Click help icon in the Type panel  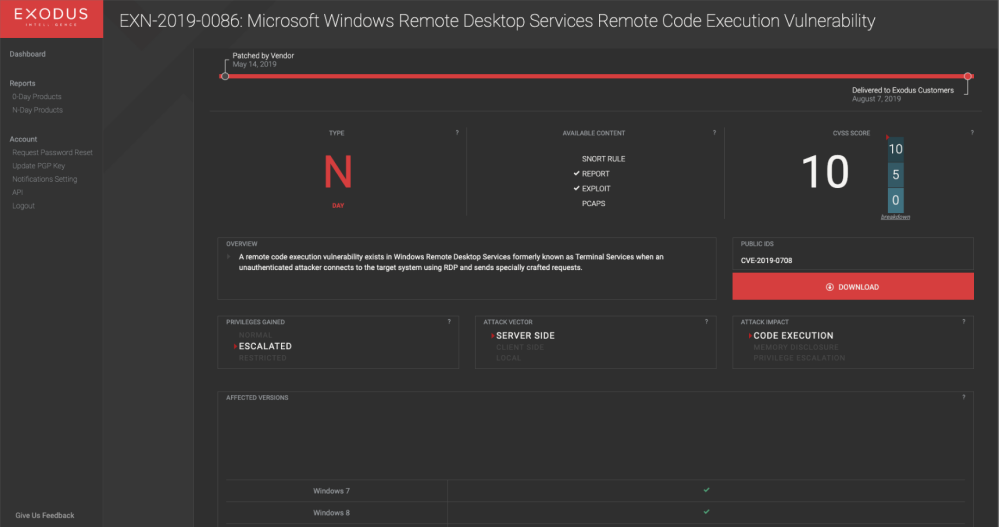[x=457, y=133]
